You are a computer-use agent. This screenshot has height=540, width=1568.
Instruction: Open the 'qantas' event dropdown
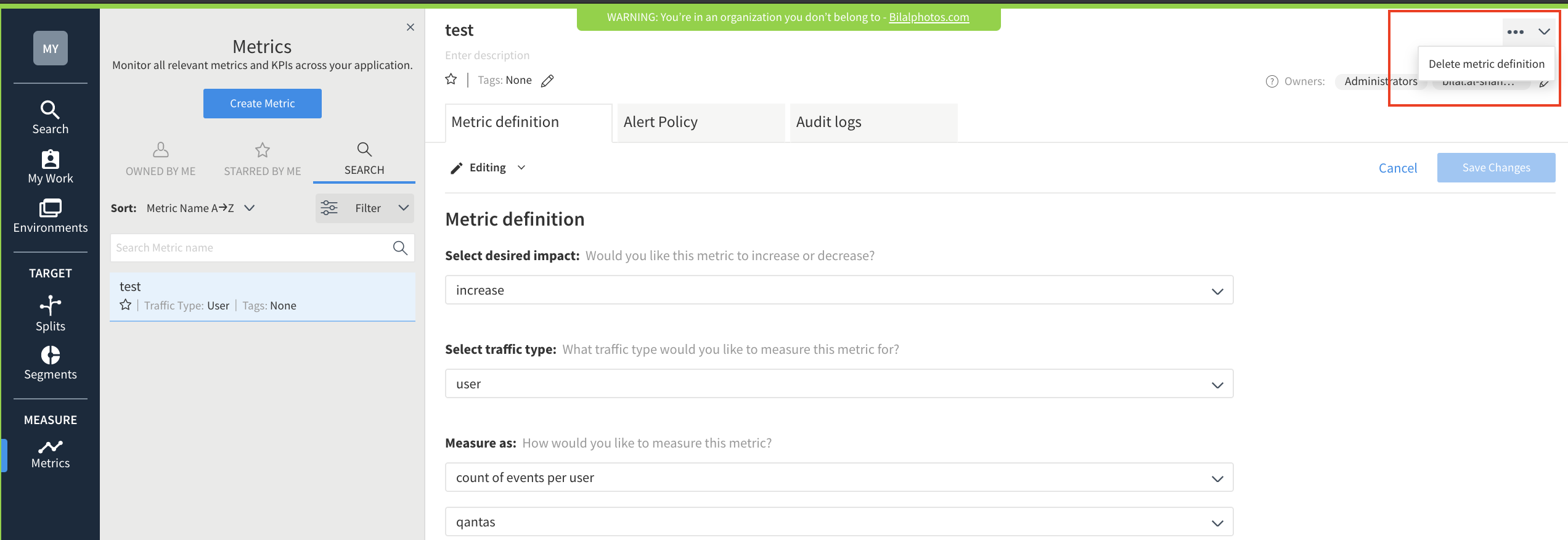point(839,522)
